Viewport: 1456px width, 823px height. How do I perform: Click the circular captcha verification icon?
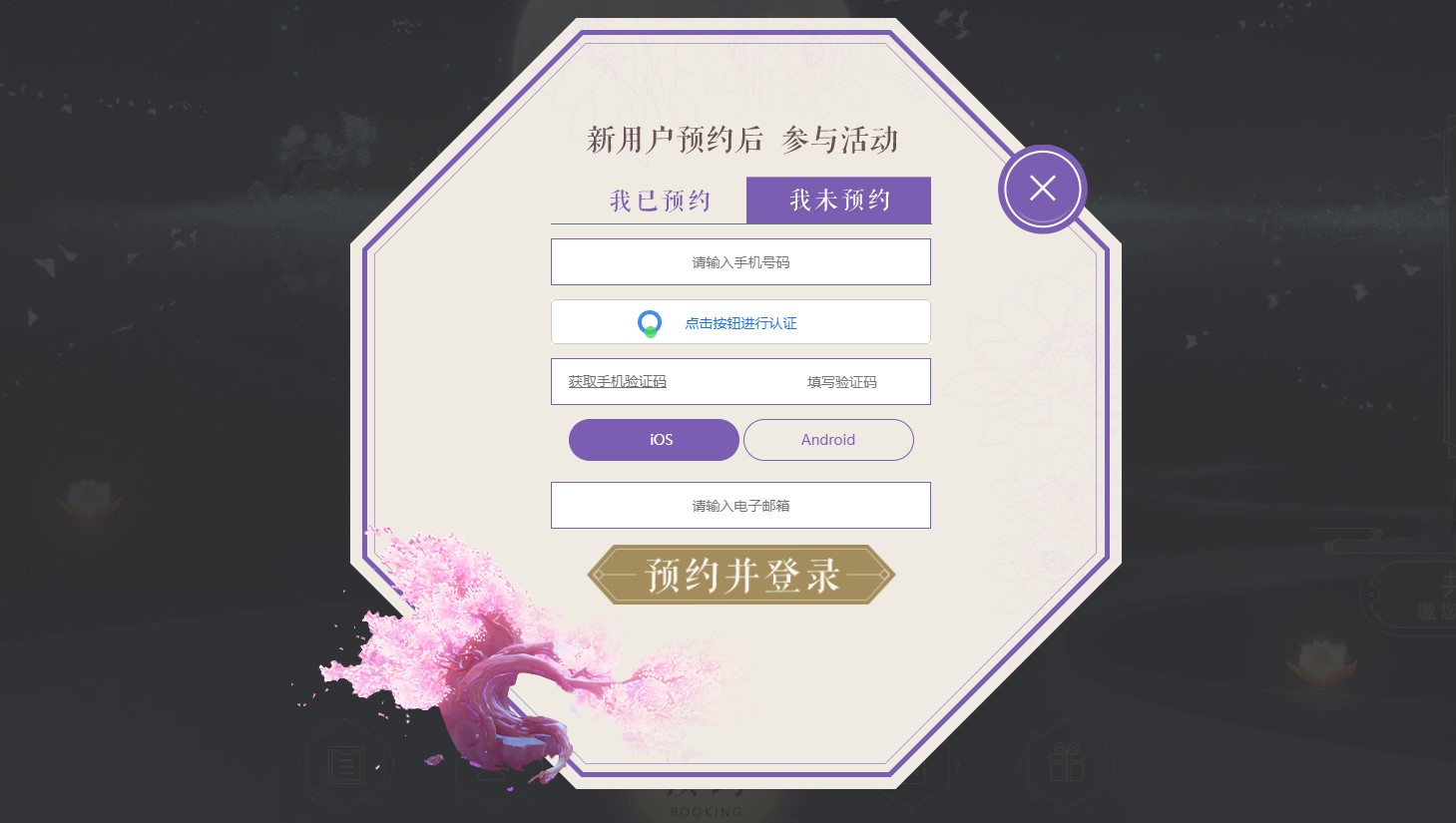[x=650, y=323]
